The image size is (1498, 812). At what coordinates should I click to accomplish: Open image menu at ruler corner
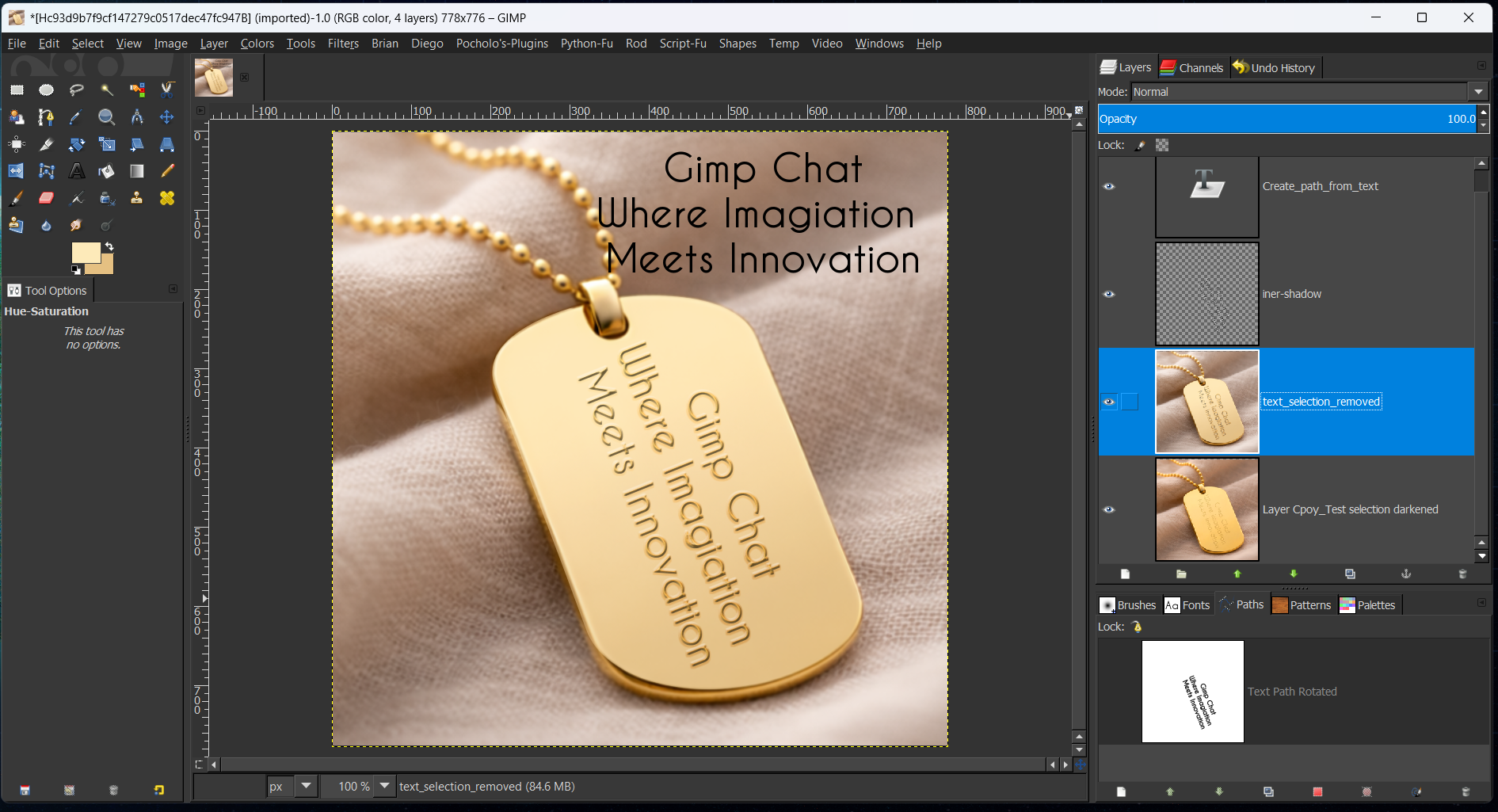tap(200, 111)
